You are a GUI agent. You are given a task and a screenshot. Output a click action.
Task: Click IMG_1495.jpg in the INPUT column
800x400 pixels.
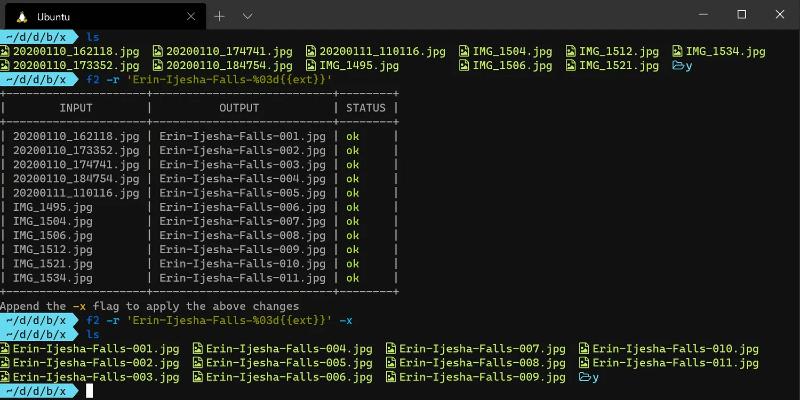(52, 207)
